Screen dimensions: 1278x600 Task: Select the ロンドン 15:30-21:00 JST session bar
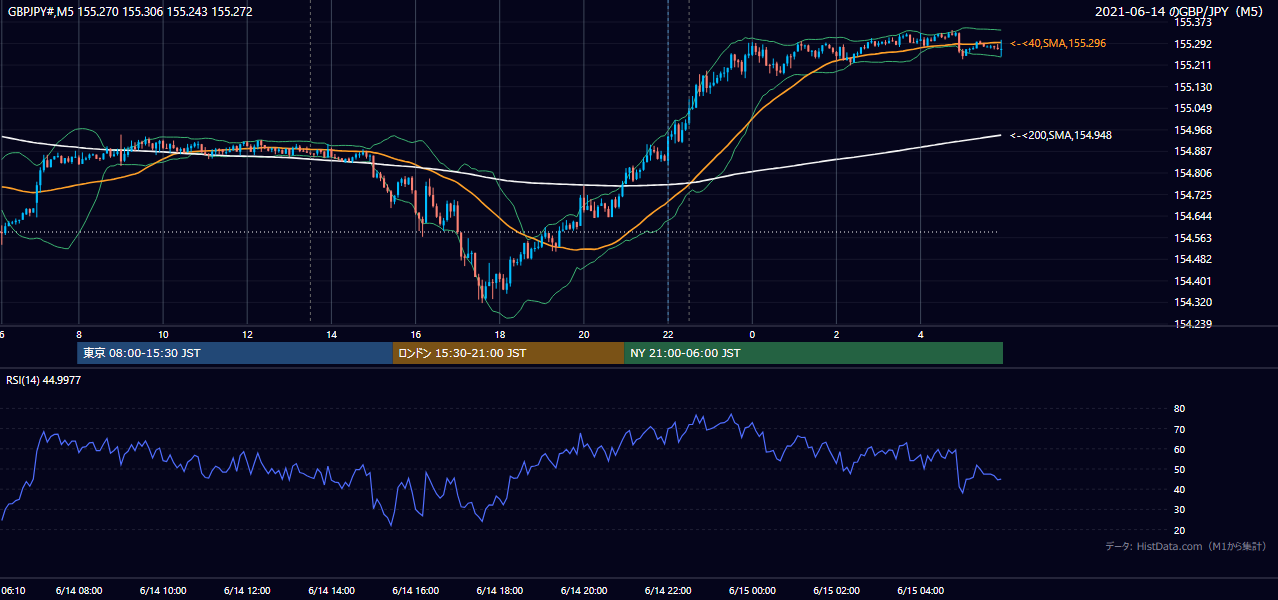coord(508,353)
